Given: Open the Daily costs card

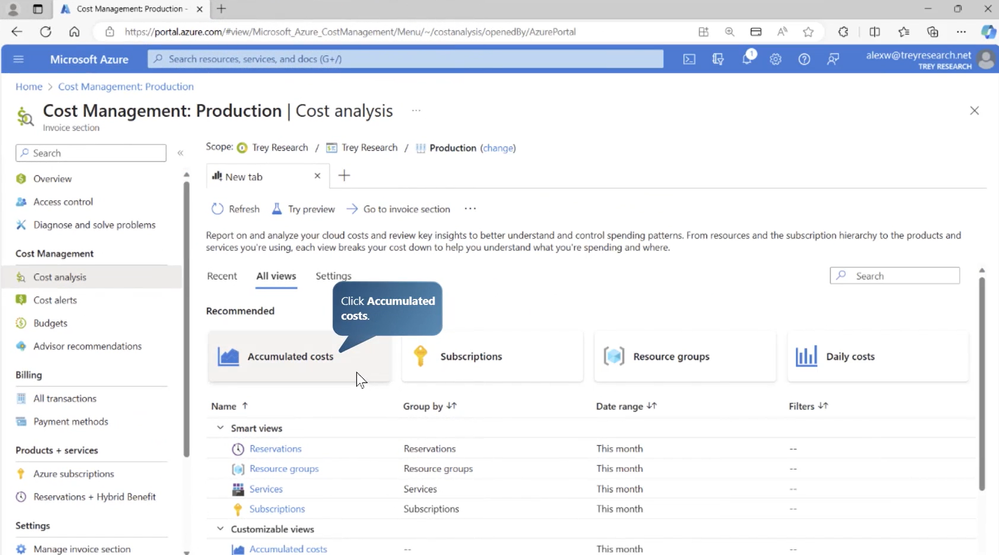Looking at the screenshot, I should pyautogui.click(x=878, y=356).
